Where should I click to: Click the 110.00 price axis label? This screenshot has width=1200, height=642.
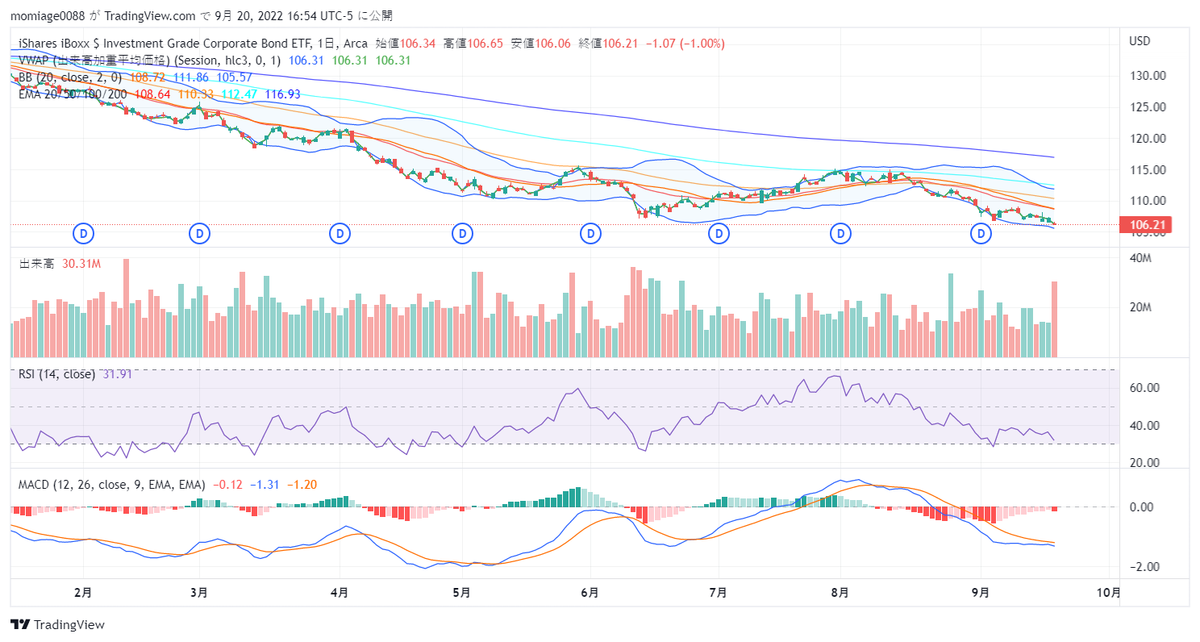[1148, 202]
